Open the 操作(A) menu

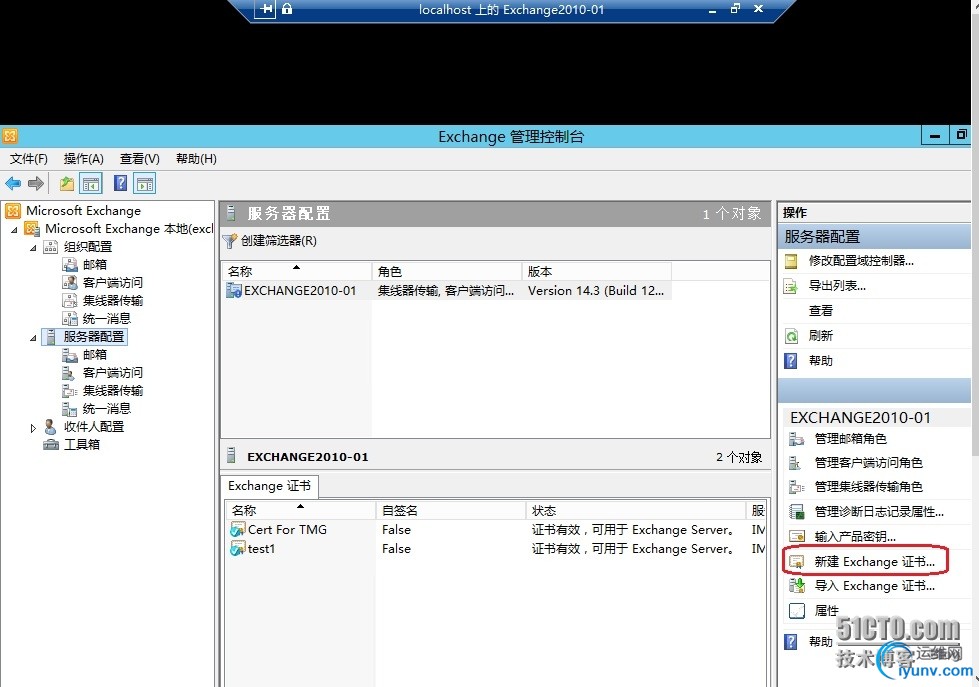pyautogui.click(x=84, y=159)
